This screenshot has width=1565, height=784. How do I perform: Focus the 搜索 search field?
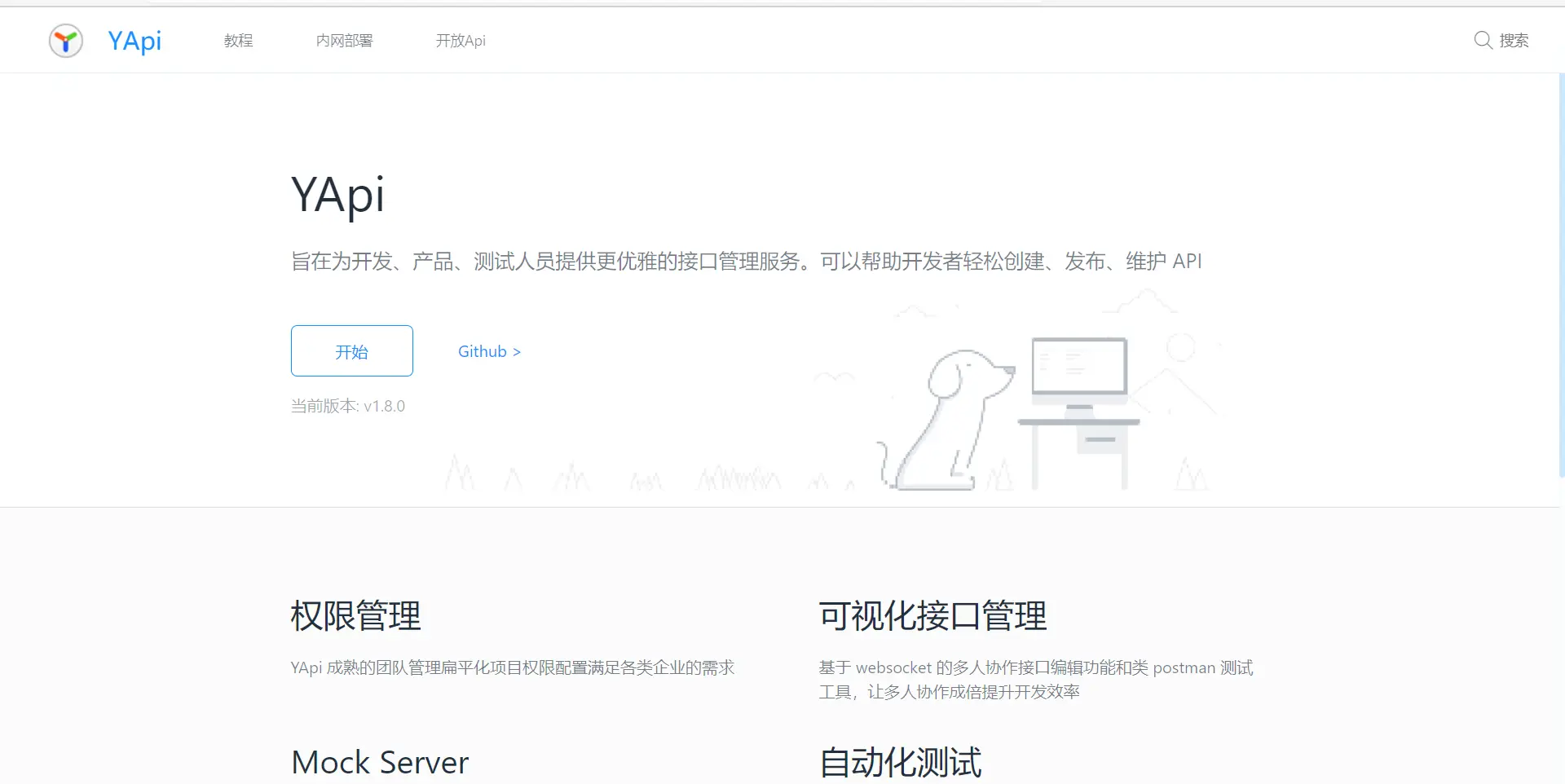[1514, 41]
